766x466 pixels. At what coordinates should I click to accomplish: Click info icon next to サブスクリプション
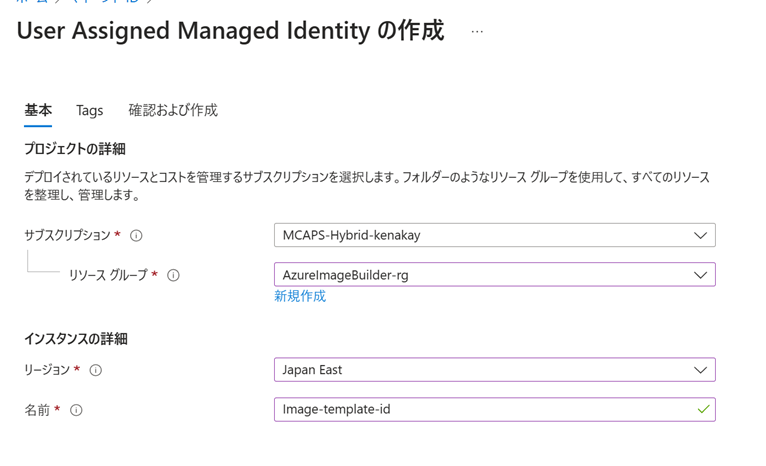click(136, 236)
